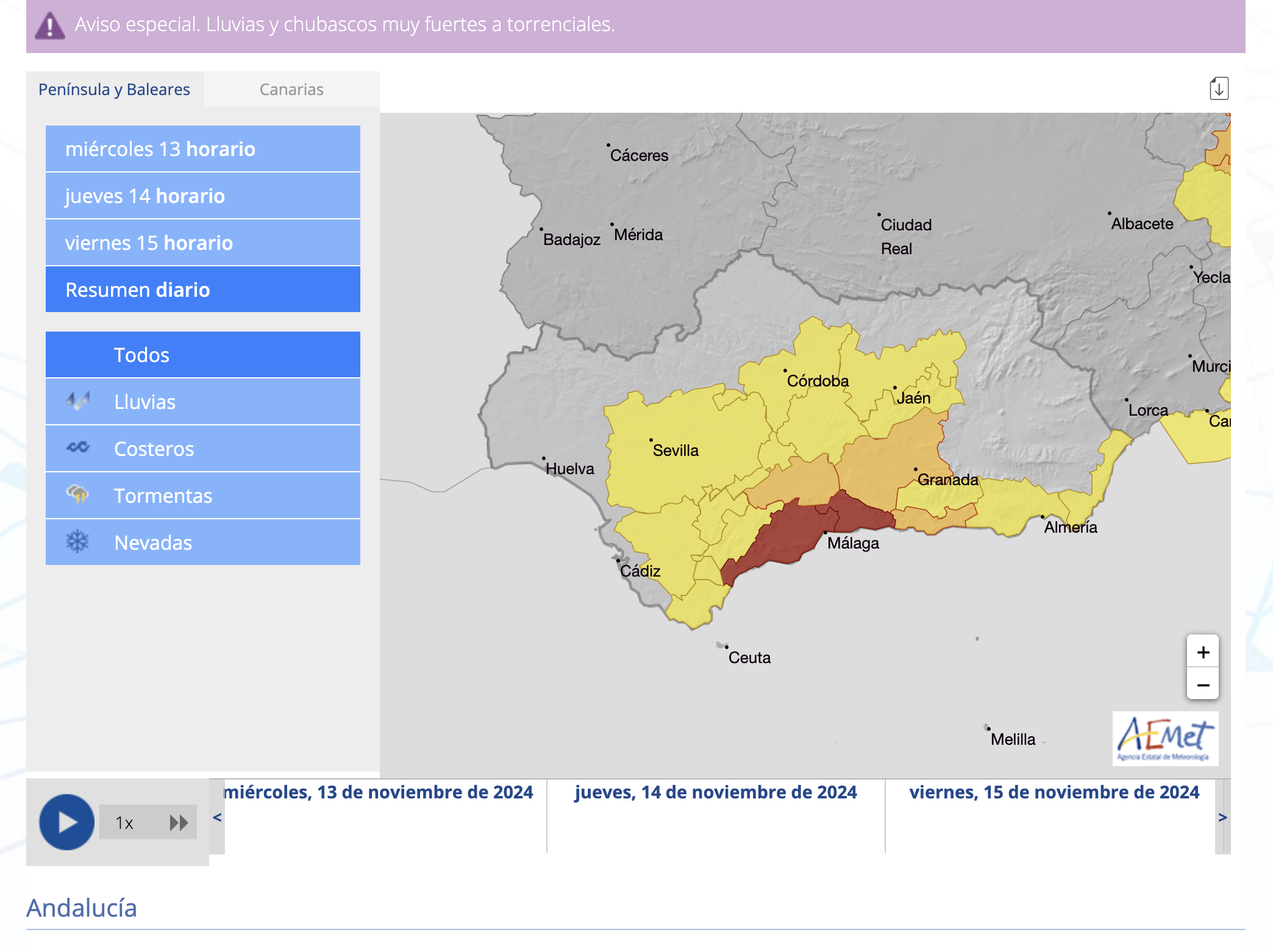Click the right arrow of the date timeline
The width and height of the screenshot is (1273, 952).
[1222, 817]
